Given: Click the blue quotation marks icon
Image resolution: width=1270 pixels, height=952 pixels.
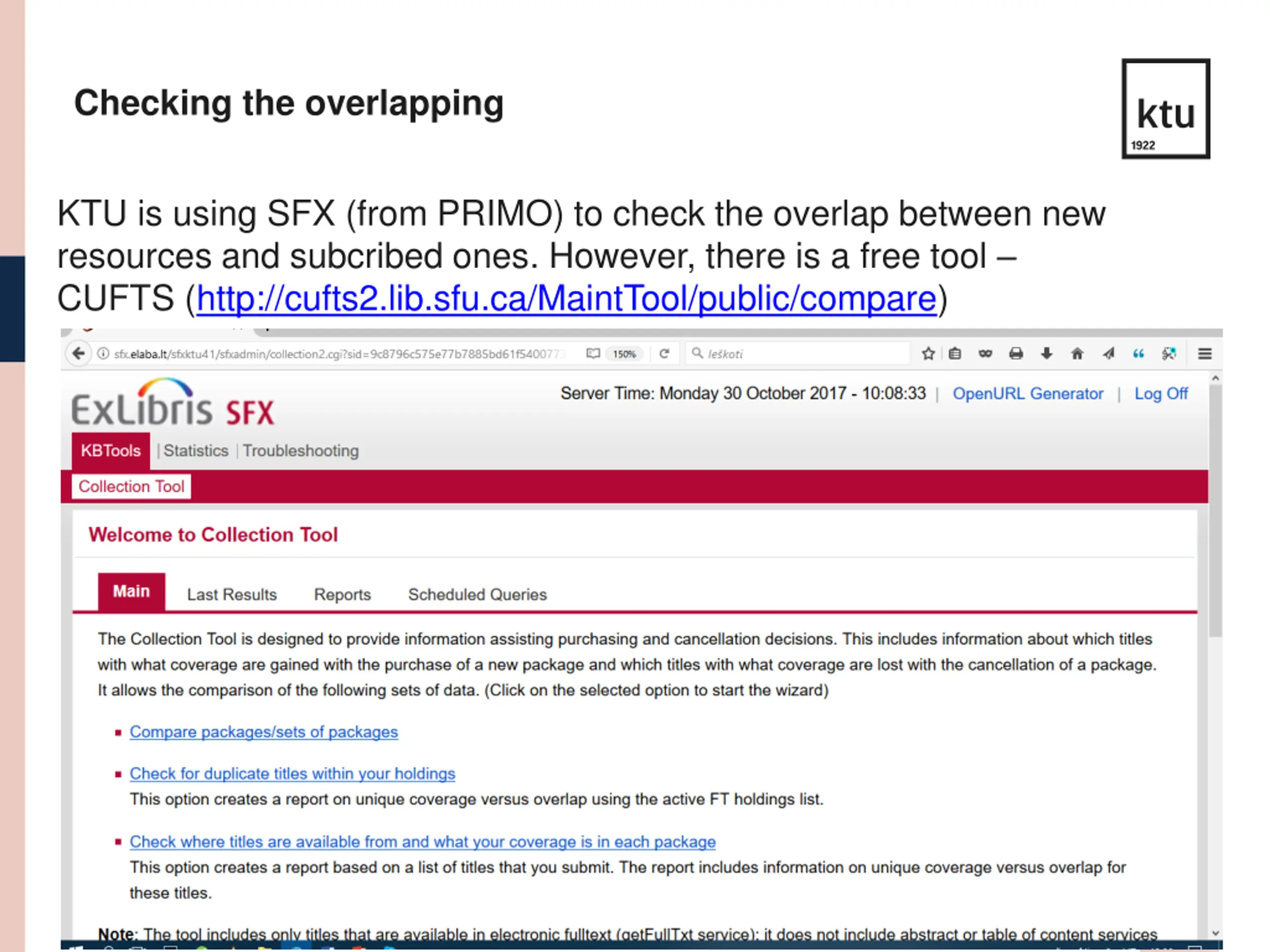Looking at the screenshot, I should (1138, 354).
